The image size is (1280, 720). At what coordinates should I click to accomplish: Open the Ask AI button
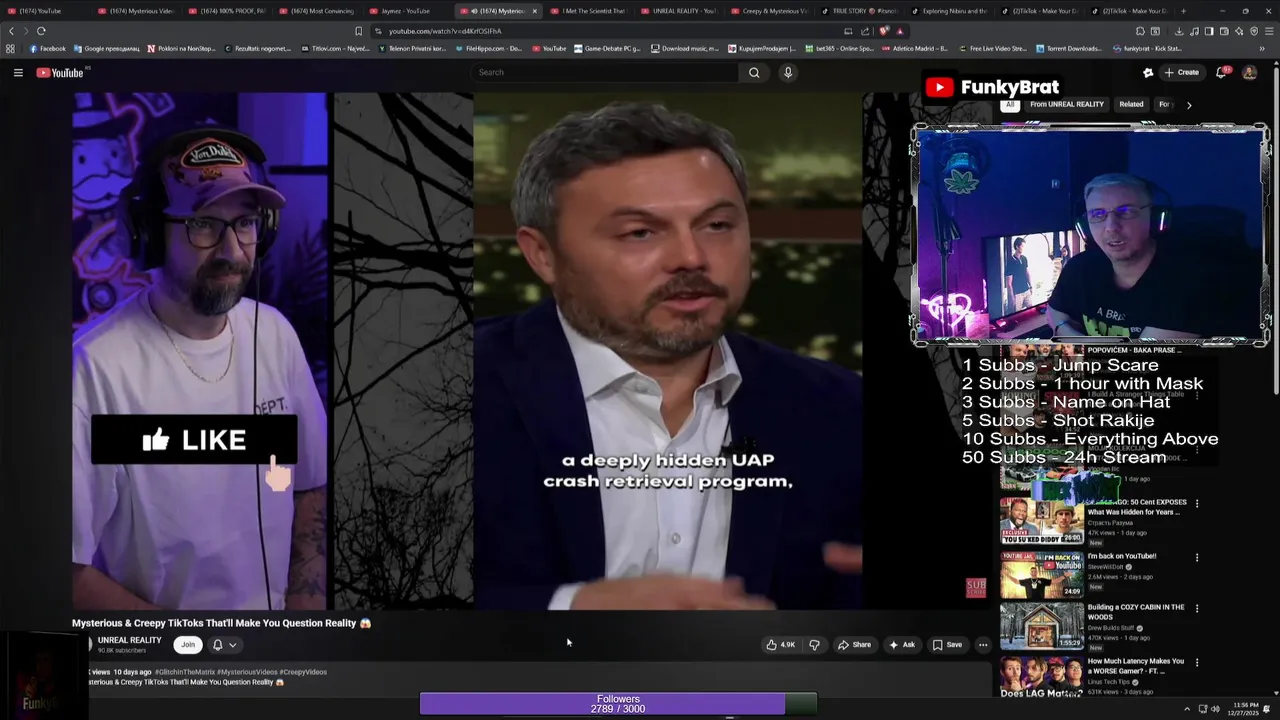tap(902, 645)
